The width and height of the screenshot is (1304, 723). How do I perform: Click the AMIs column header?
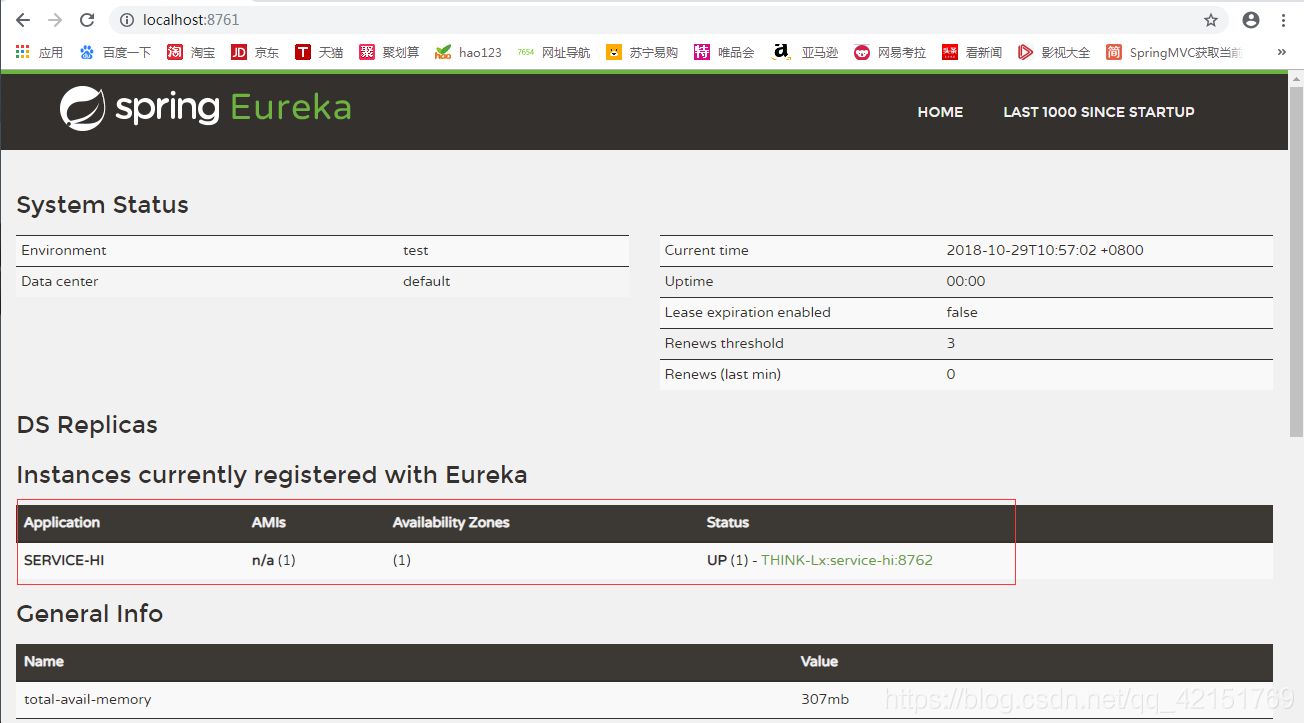[269, 522]
